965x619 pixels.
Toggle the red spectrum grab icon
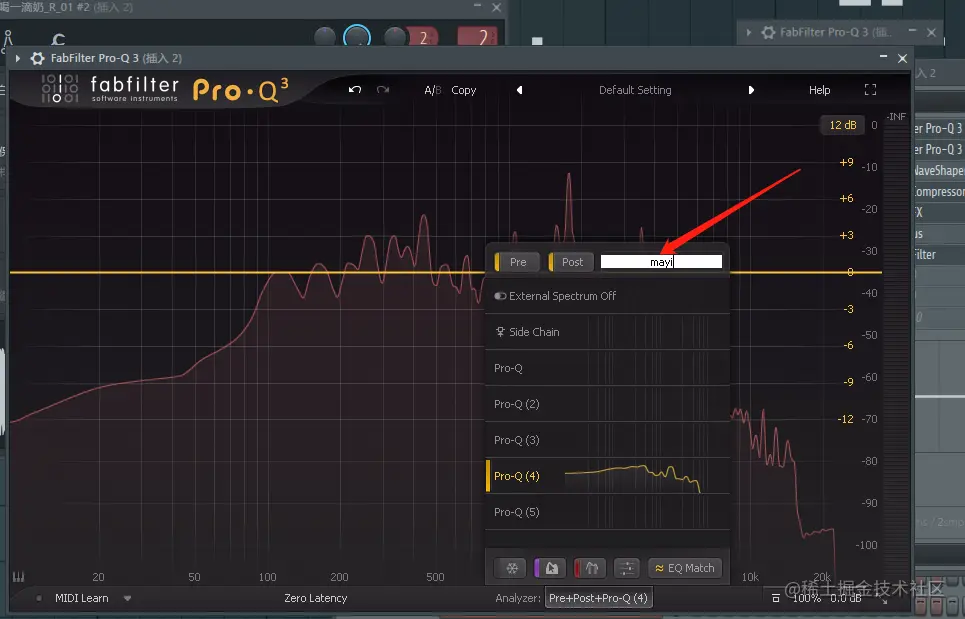(590, 568)
